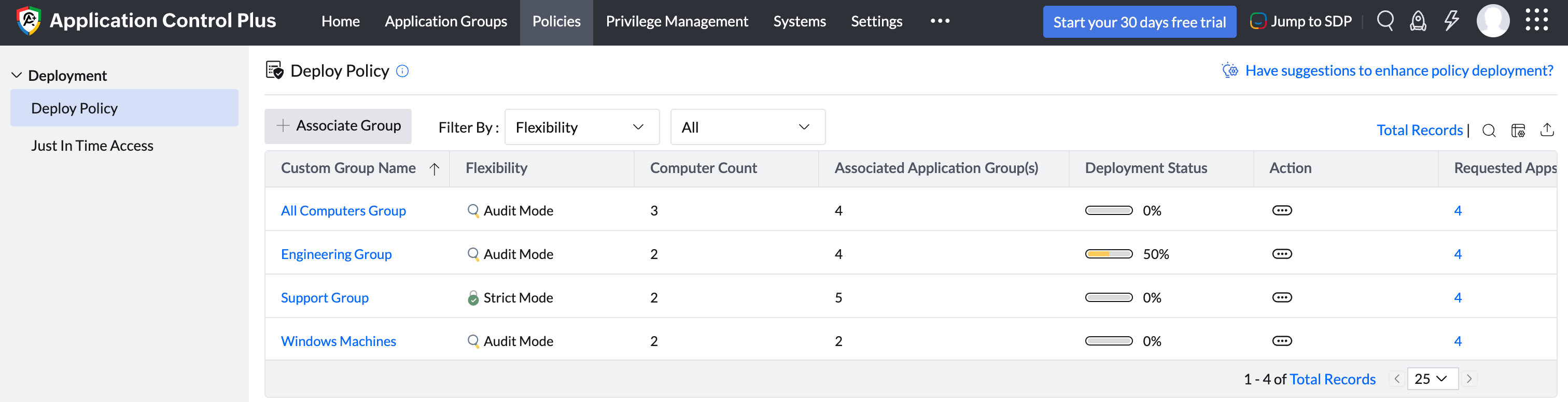Click the table search magnifier icon

tap(1489, 130)
